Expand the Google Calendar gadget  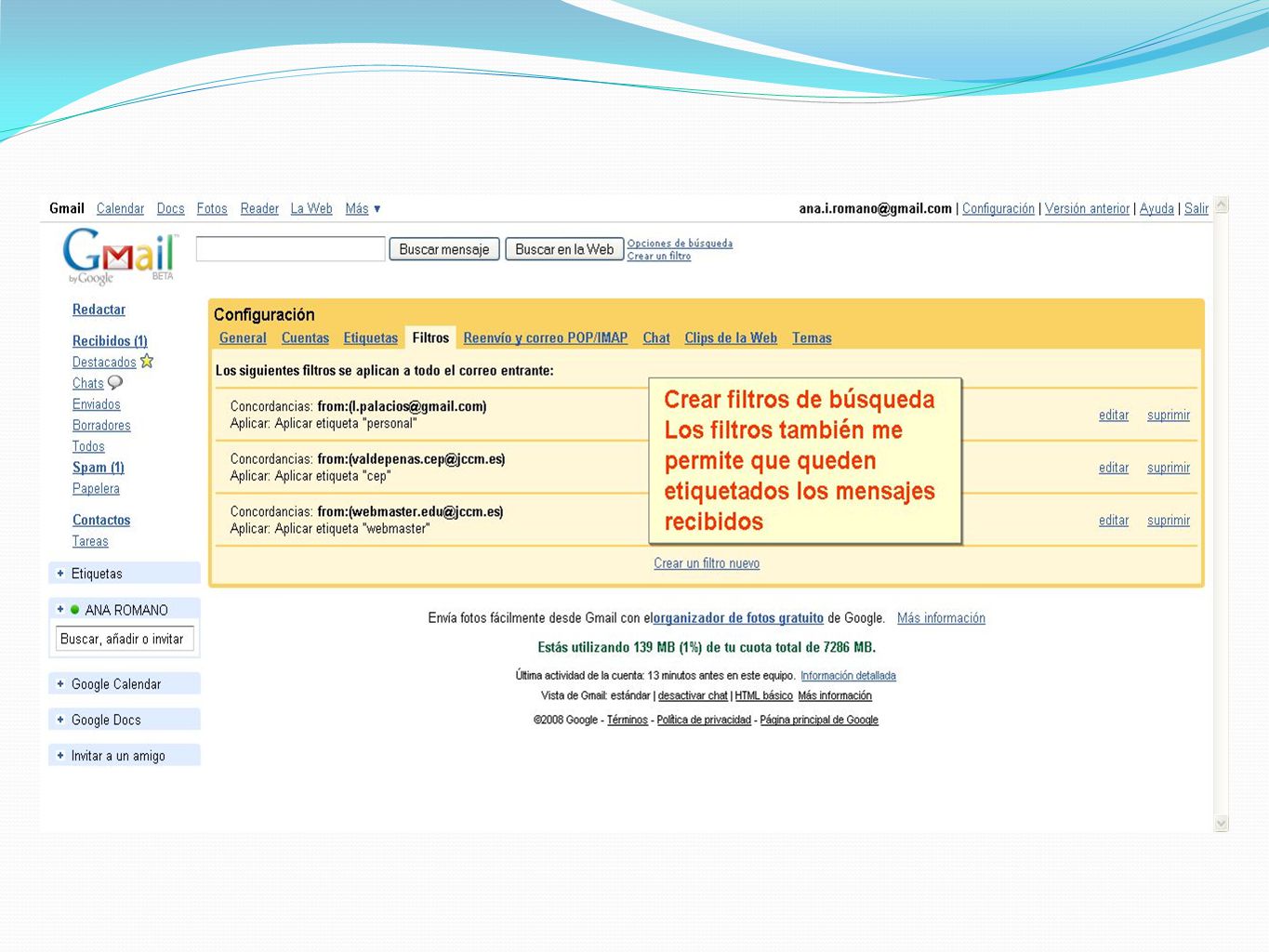60,683
